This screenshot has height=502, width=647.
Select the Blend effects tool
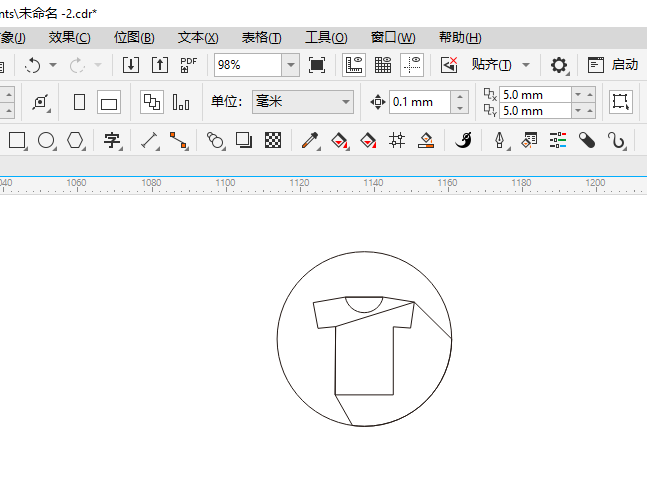pyautogui.click(x=215, y=141)
